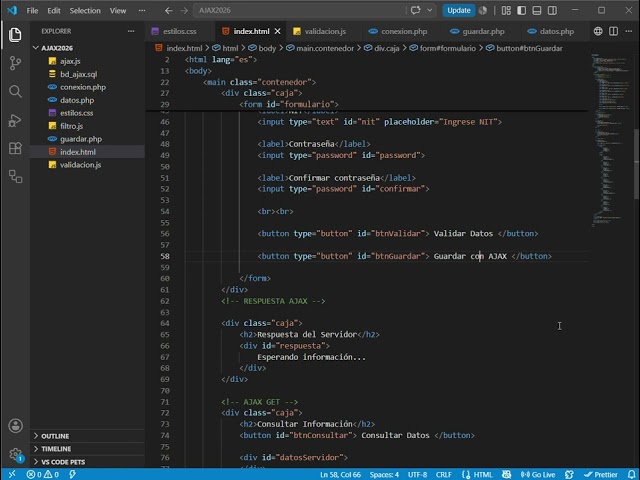
Task: Close the index.html tab
Action: point(278,31)
